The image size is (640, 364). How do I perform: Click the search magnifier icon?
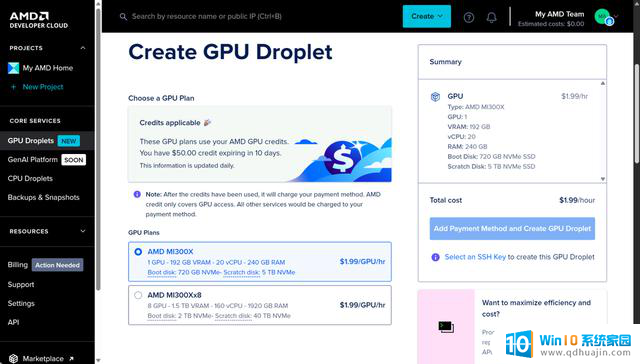point(123,17)
